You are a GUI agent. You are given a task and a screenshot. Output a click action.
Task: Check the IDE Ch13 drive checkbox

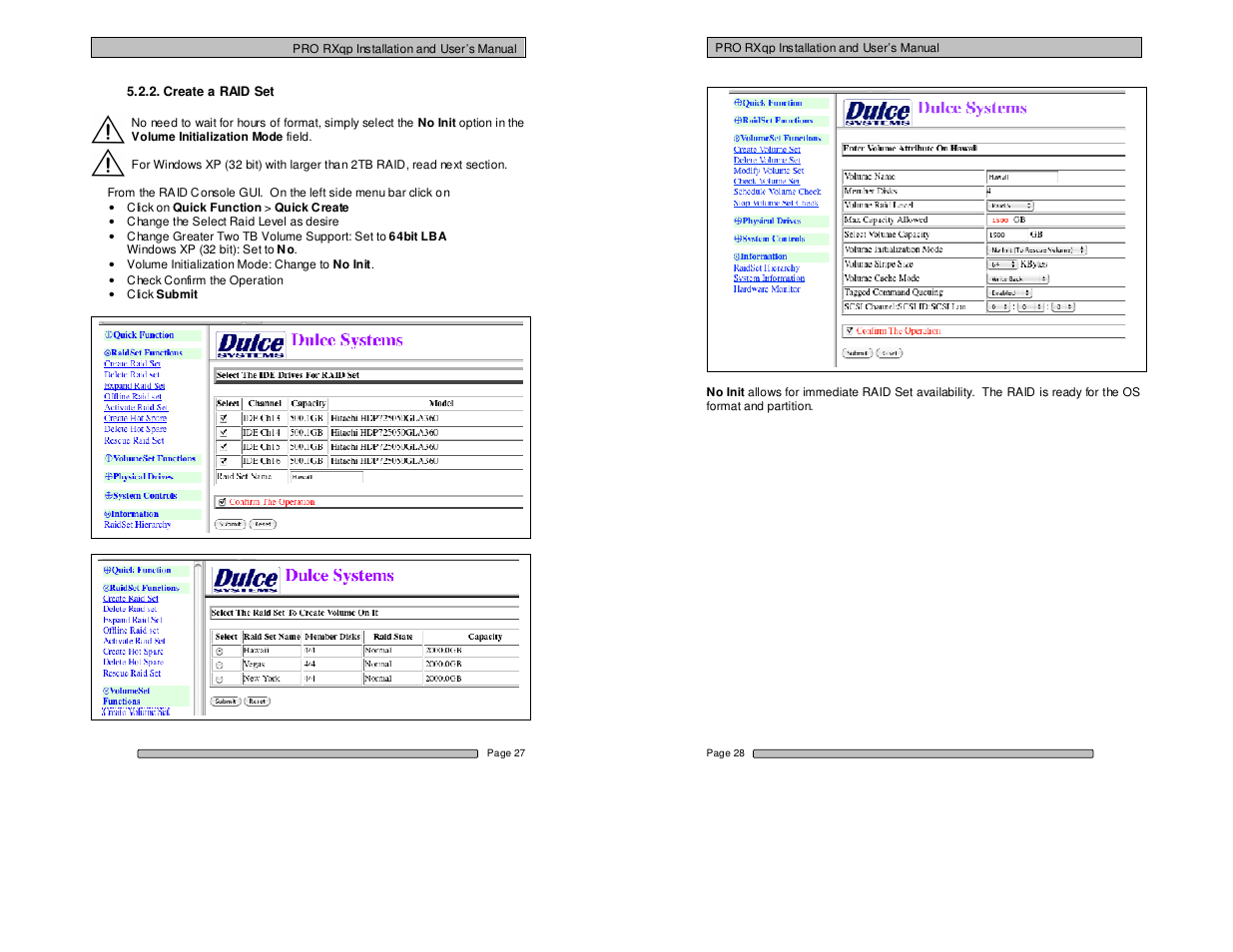(x=224, y=418)
